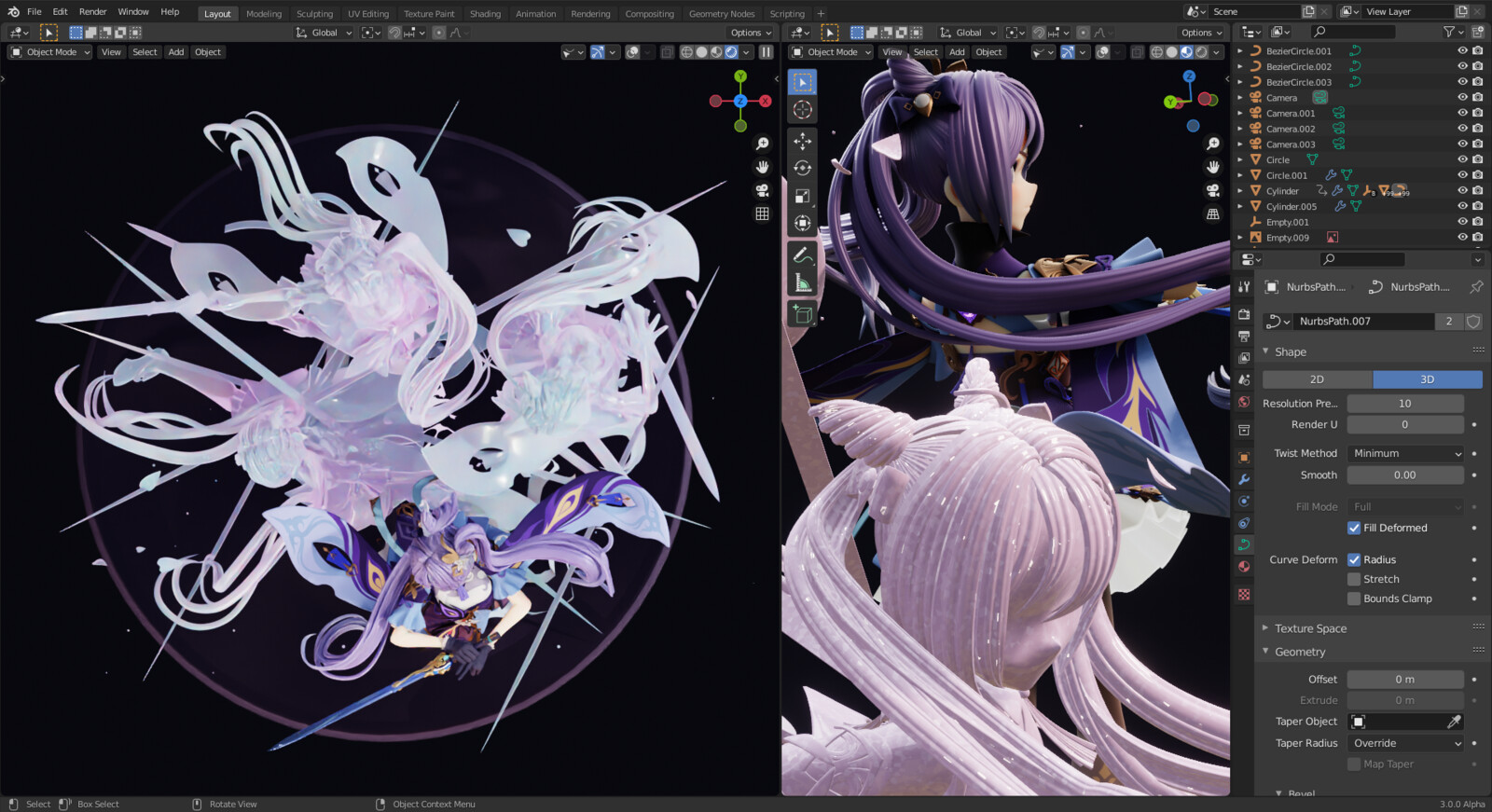Screen dimensions: 1492x812
Task: Expand Cylinder row in outliner
Action: (1240, 191)
